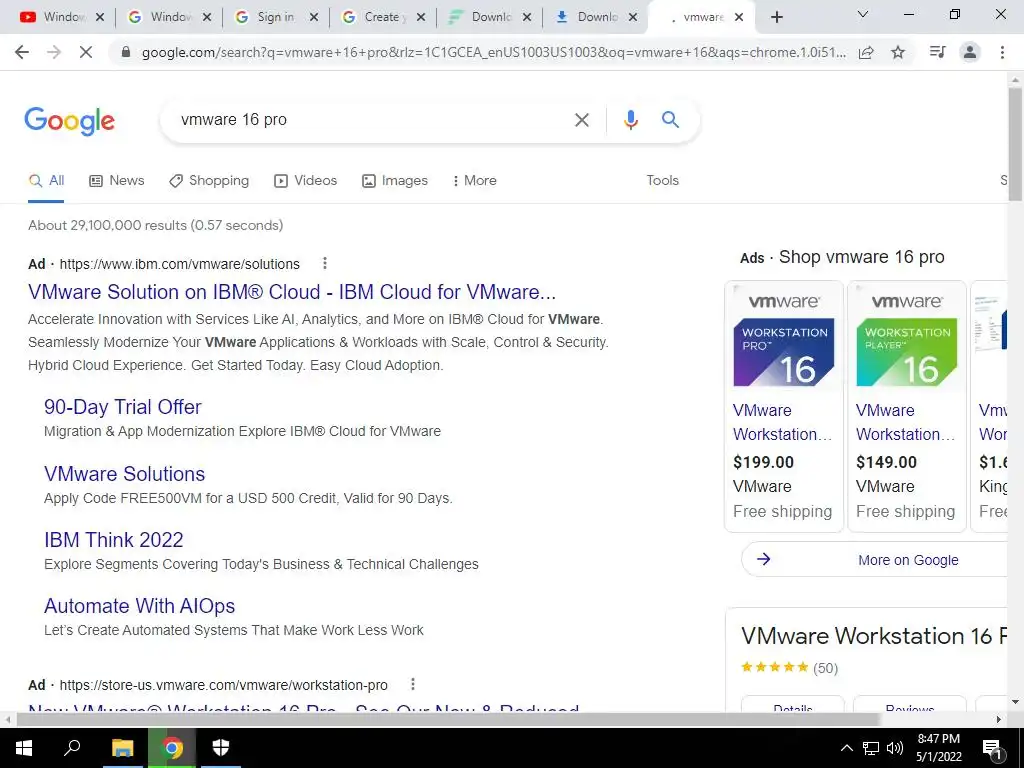Open VMware Solution on IBM Cloud link

point(292,292)
